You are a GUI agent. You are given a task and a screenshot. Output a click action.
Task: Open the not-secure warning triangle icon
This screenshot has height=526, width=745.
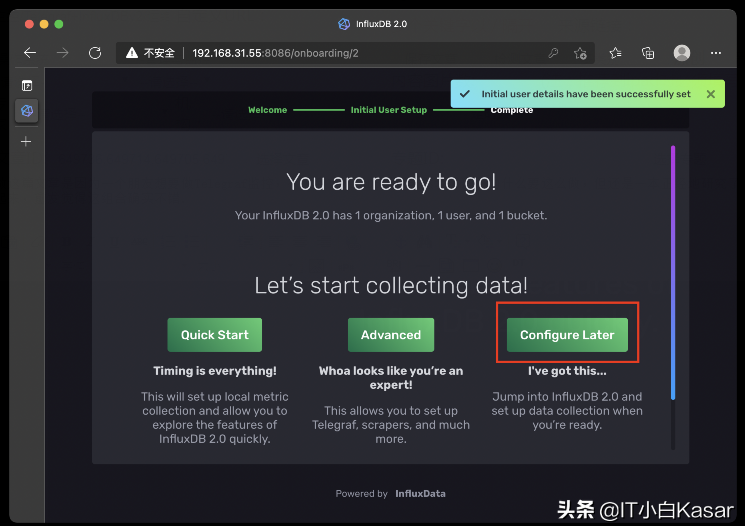[x=132, y=53]
